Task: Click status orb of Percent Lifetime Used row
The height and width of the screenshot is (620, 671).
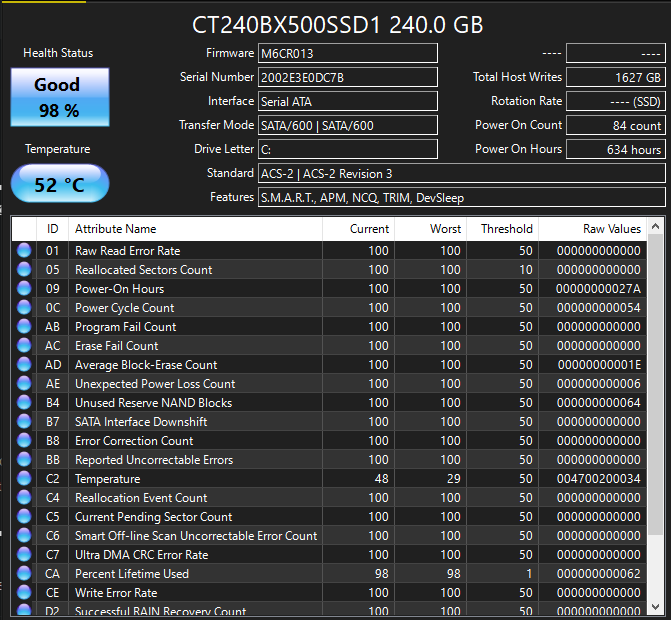Action: click(24, 573)
